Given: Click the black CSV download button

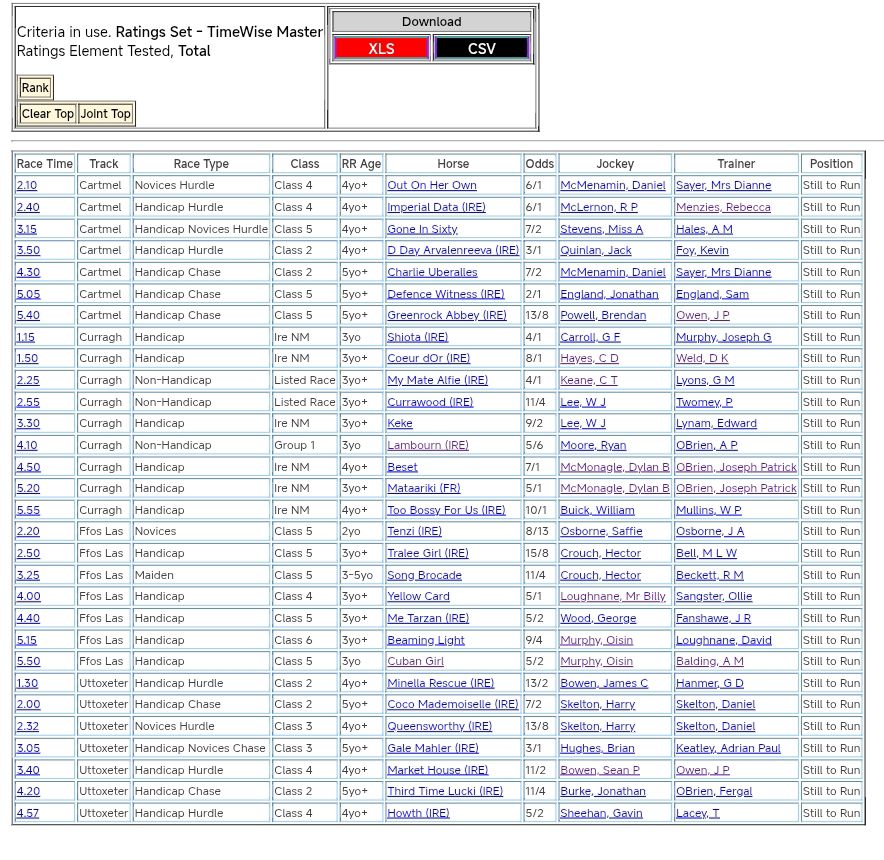Looking at the screenshot, I should pos(481,48).
